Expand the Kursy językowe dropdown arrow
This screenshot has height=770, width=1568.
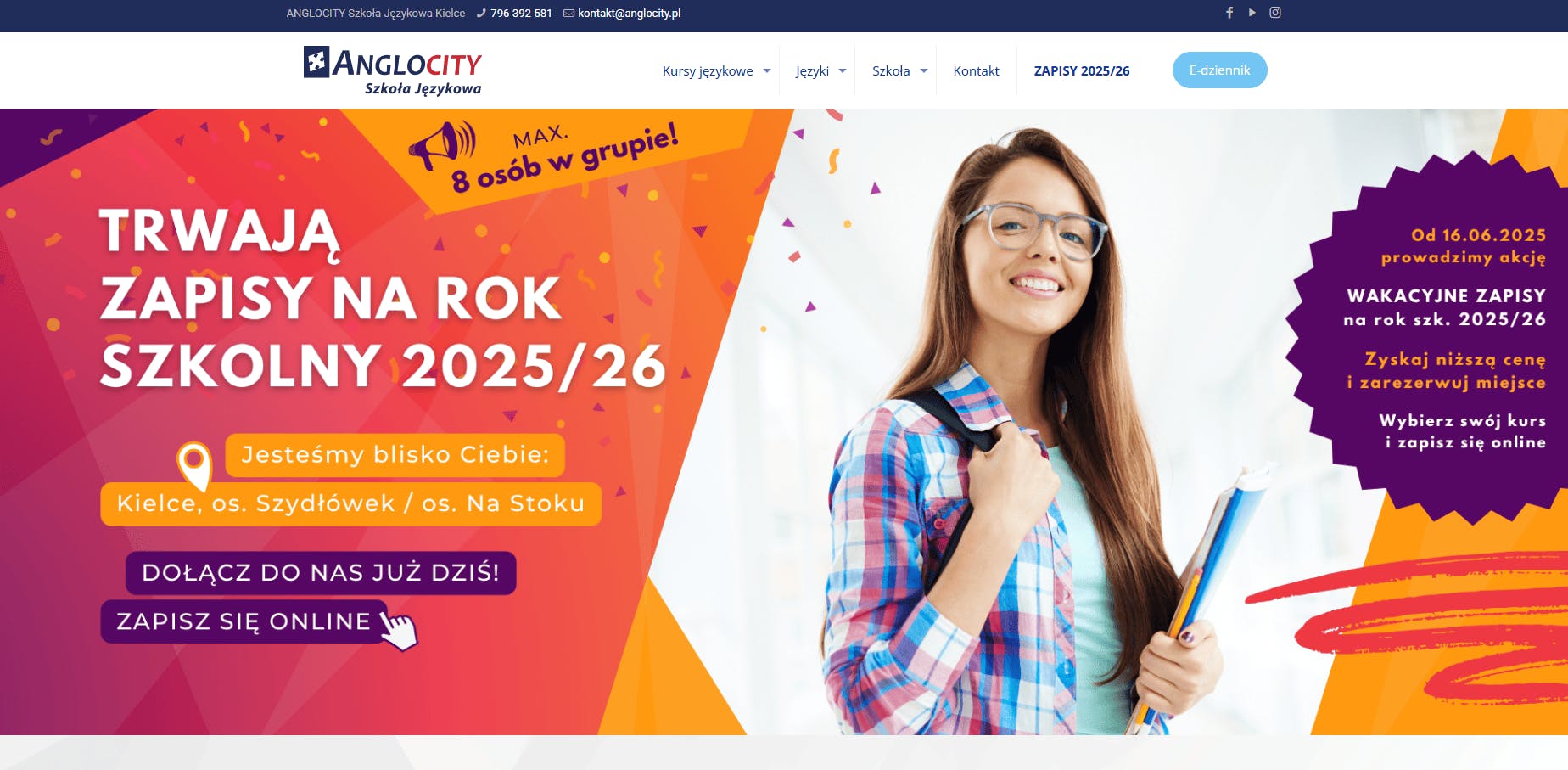point(767,71)
